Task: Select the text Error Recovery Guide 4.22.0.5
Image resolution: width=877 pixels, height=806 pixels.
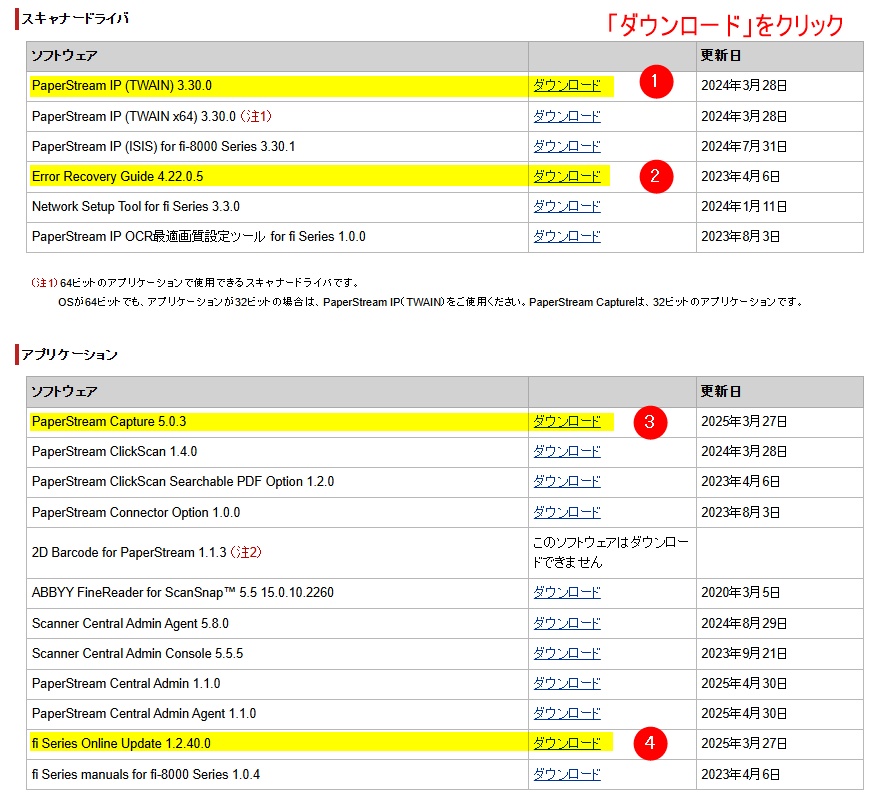Action: [117, 176]
